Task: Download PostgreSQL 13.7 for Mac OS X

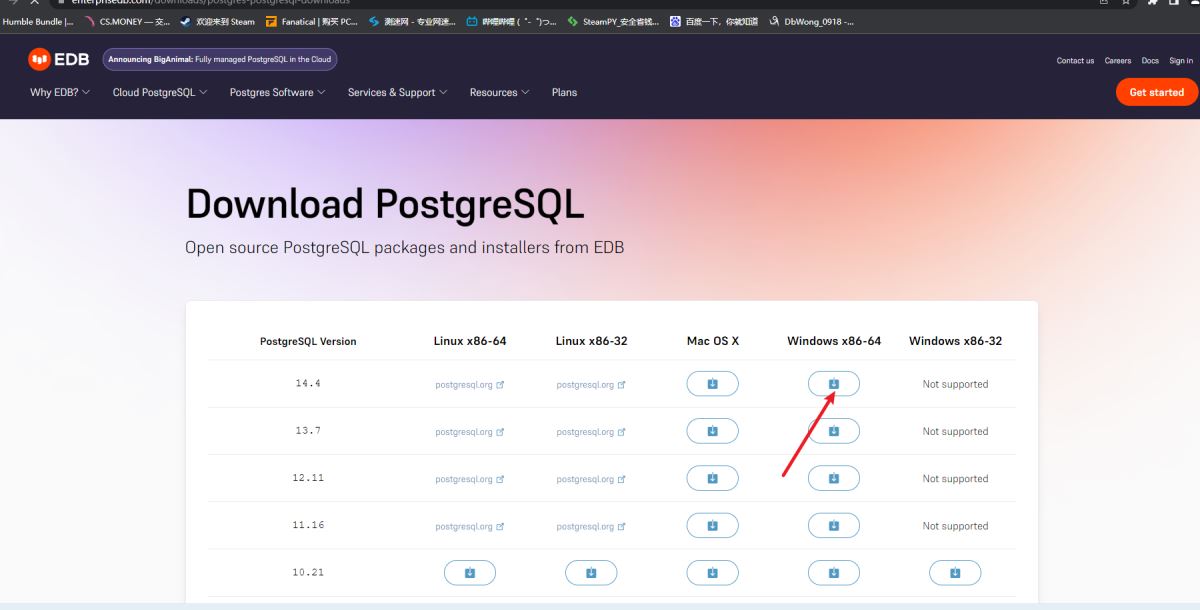Action: click(712, 431)
